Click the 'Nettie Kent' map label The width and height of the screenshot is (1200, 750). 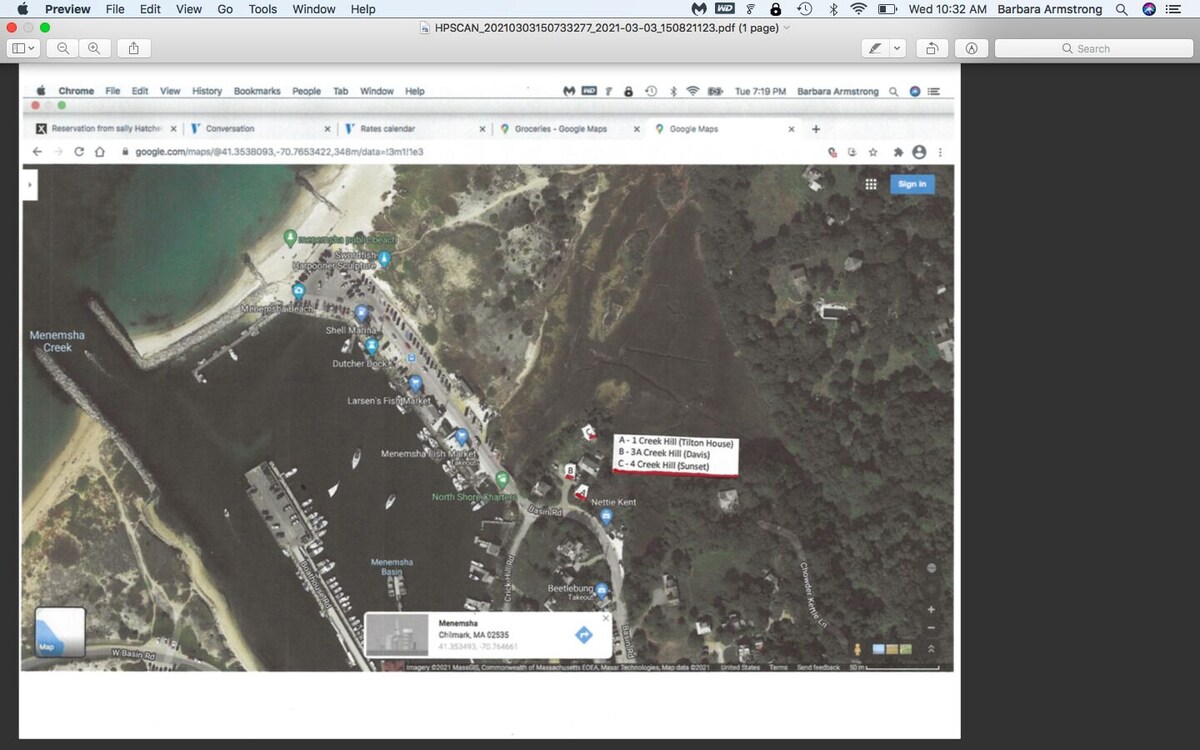tap(613, 502)
